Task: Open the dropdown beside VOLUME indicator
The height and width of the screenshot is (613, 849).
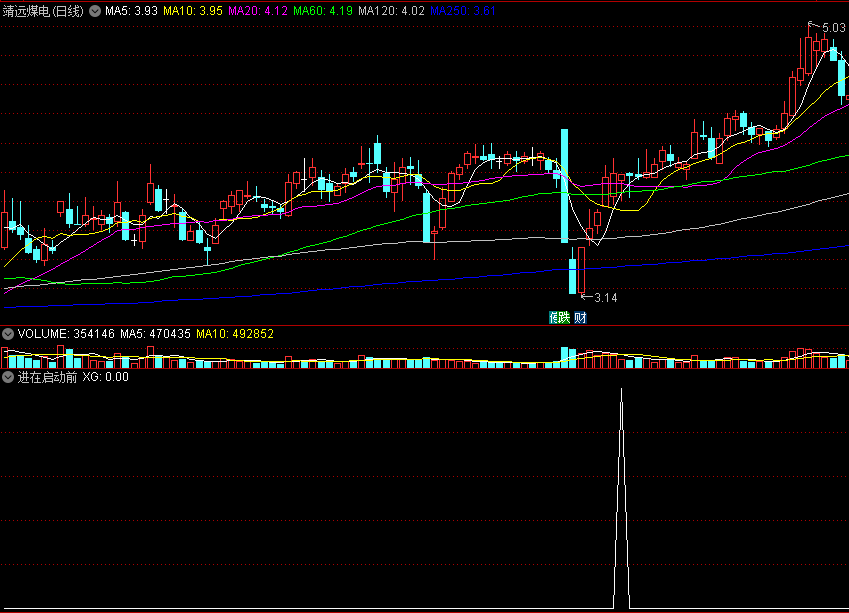Action: coord(8,334)
